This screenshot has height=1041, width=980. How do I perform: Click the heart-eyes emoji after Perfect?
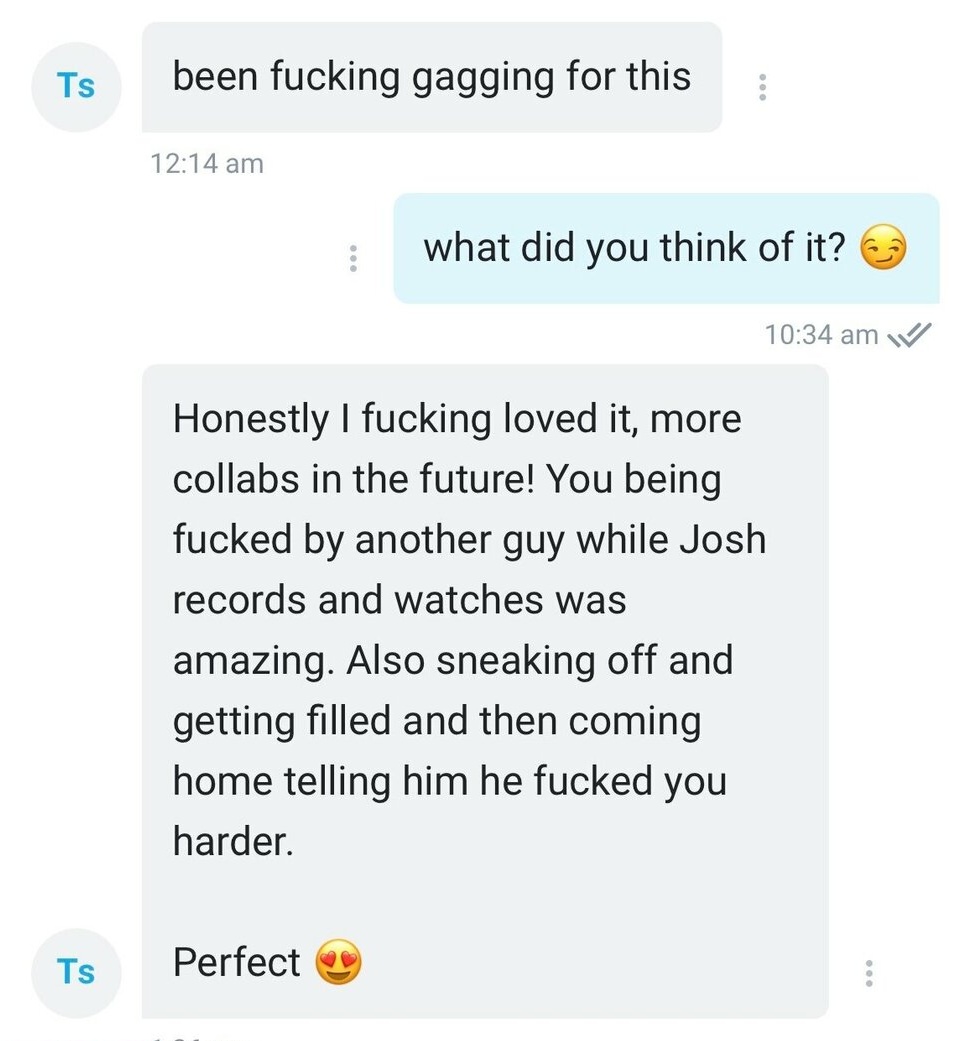[339, 964]
